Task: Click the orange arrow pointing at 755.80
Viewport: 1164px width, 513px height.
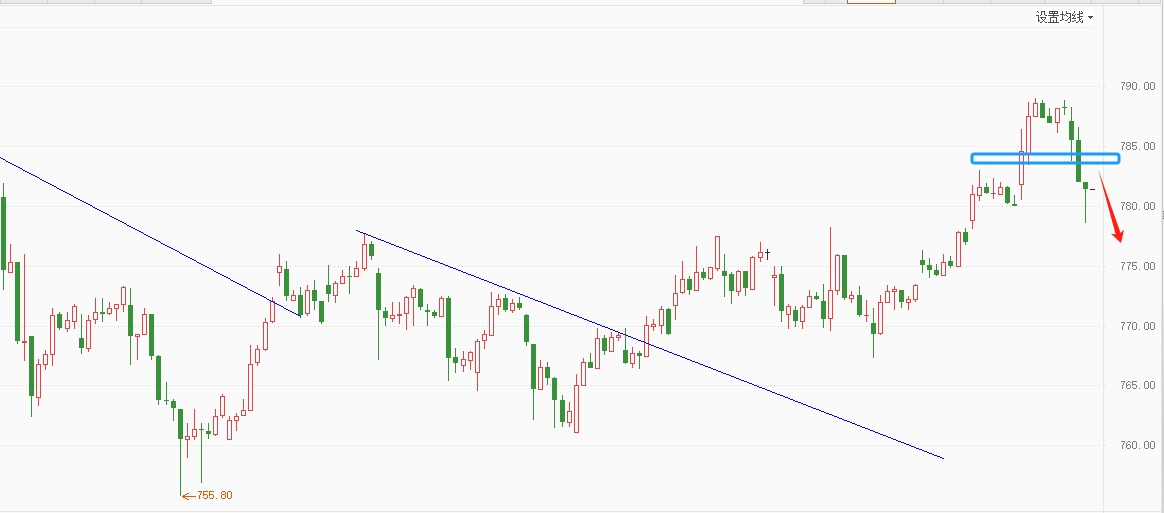Action: [x=187, y=495]
